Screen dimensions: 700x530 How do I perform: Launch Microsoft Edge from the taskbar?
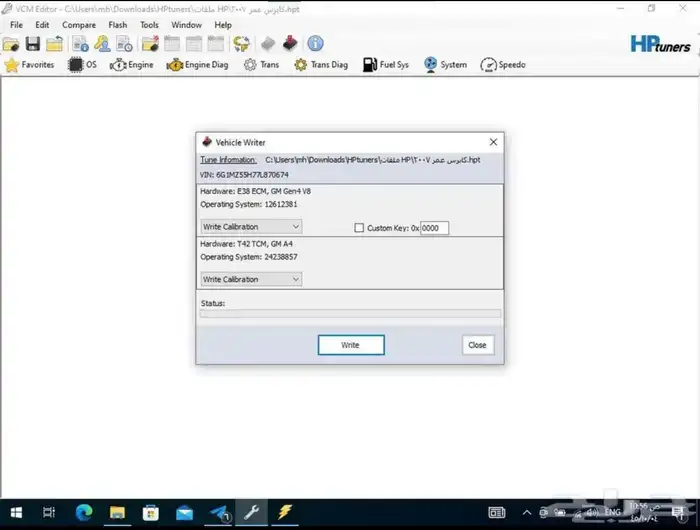tap(83, 513)
